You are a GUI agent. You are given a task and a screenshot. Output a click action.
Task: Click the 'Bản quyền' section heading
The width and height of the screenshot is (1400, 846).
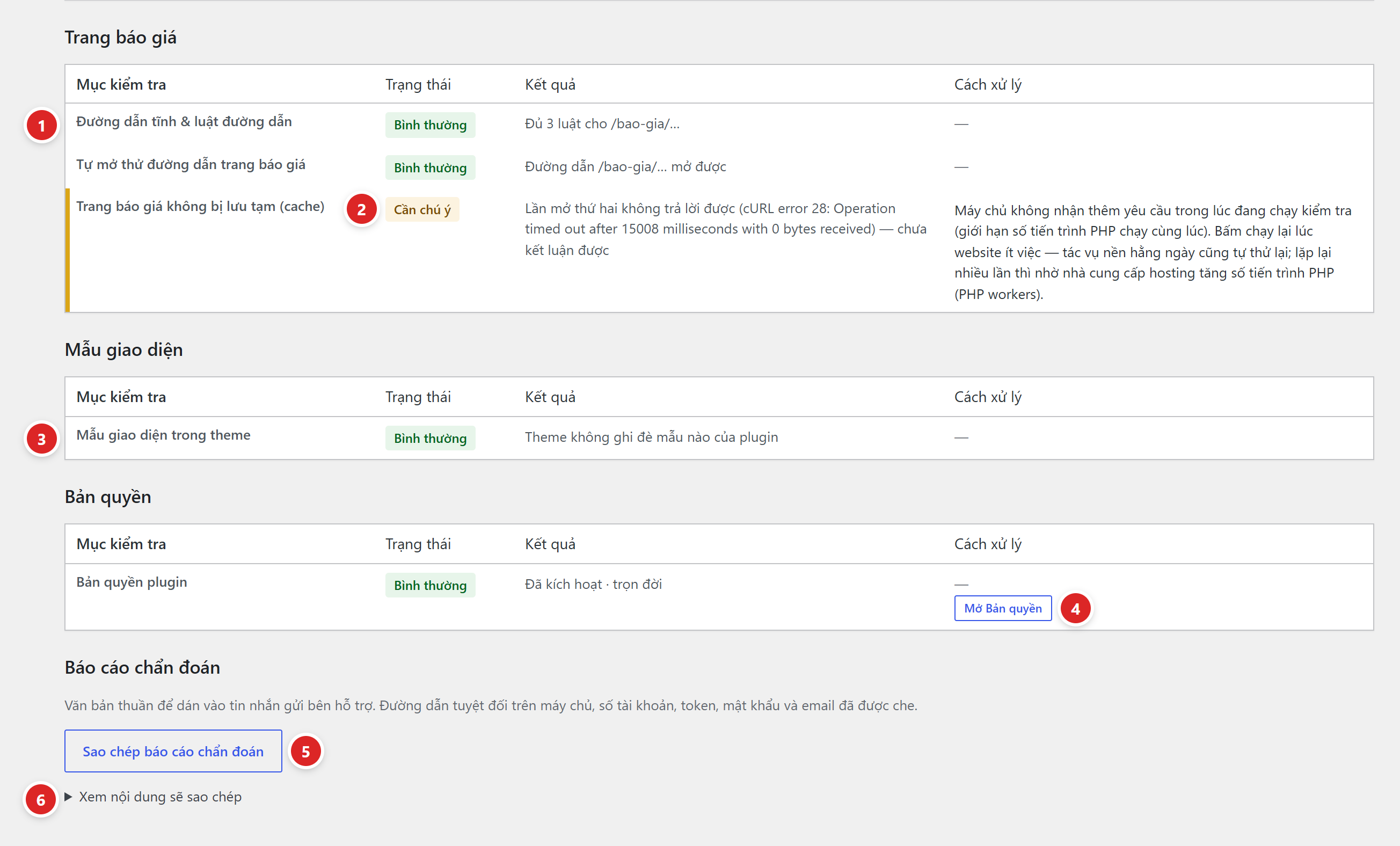click(x=108, y=497)
